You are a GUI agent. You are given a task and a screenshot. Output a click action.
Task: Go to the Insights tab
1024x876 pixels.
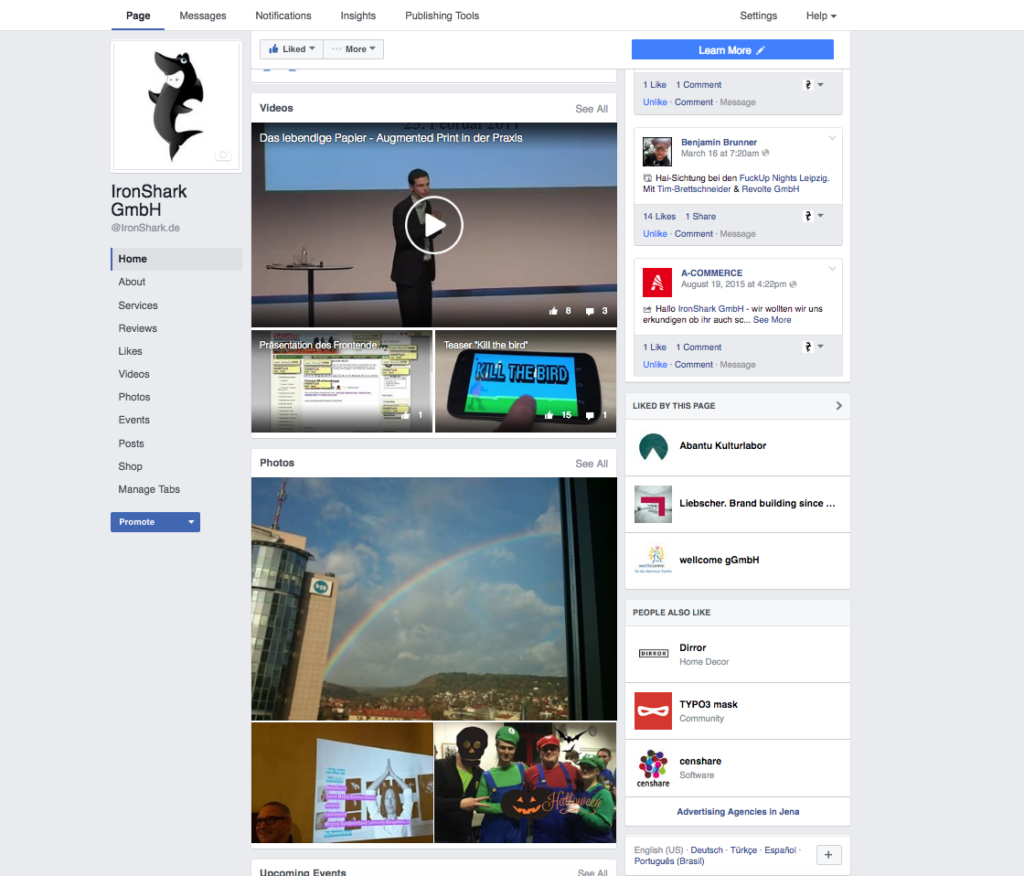coord(358,16)
